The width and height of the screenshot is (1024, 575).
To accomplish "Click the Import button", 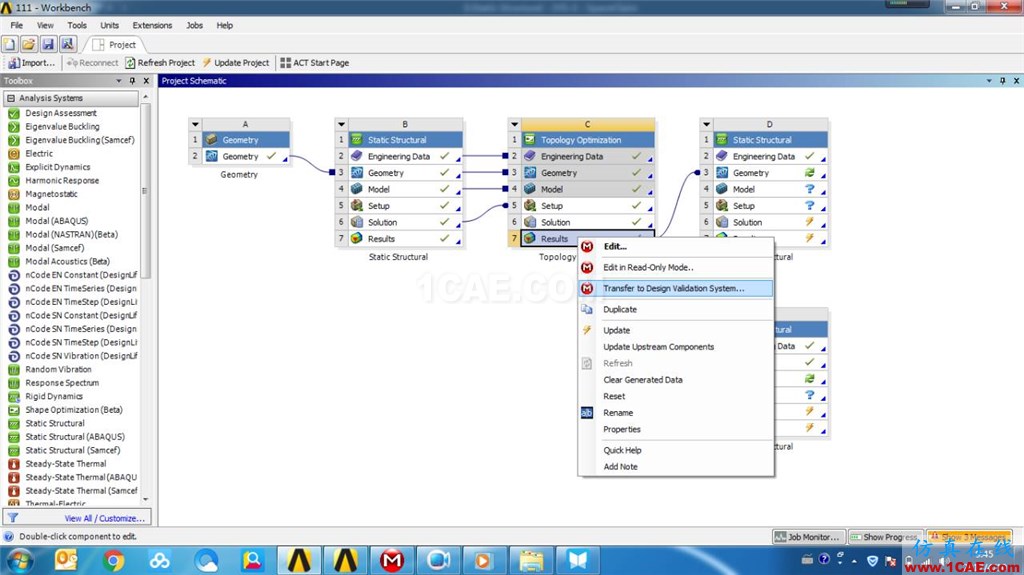I will tap(31, 63).
